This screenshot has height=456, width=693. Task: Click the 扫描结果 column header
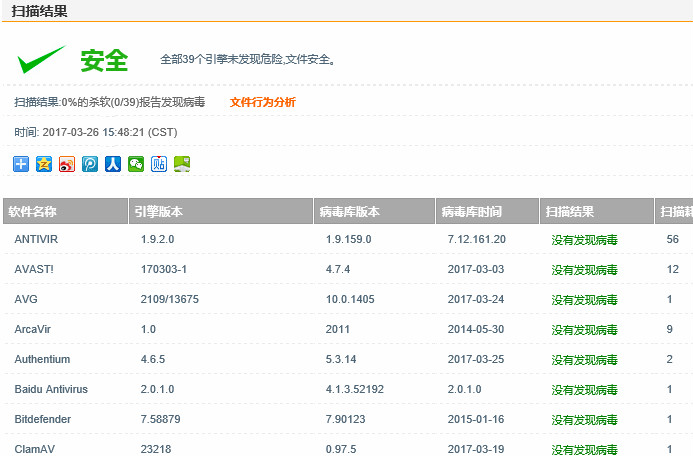pyautogui.click(x=597, y=211)
